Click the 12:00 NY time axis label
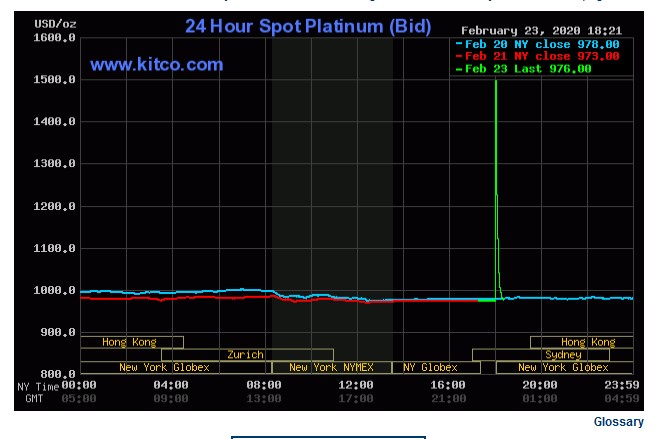The width and height of the screenshot is (664, 439). pos(355,385)
